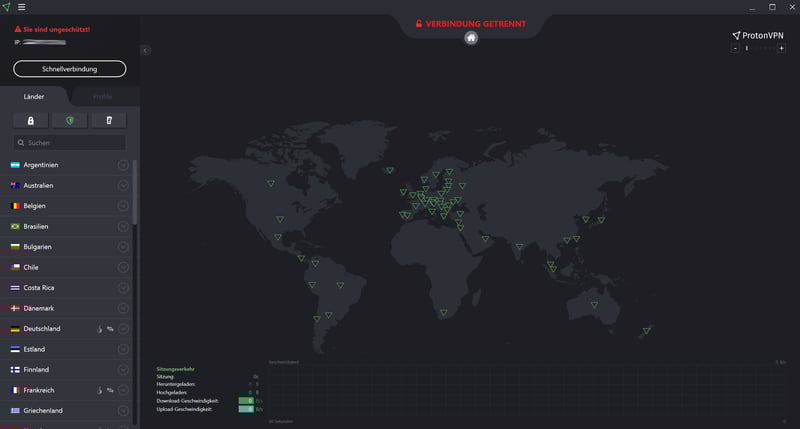
Task: Click the Argentinien flag icon
Action: point(15,165)
